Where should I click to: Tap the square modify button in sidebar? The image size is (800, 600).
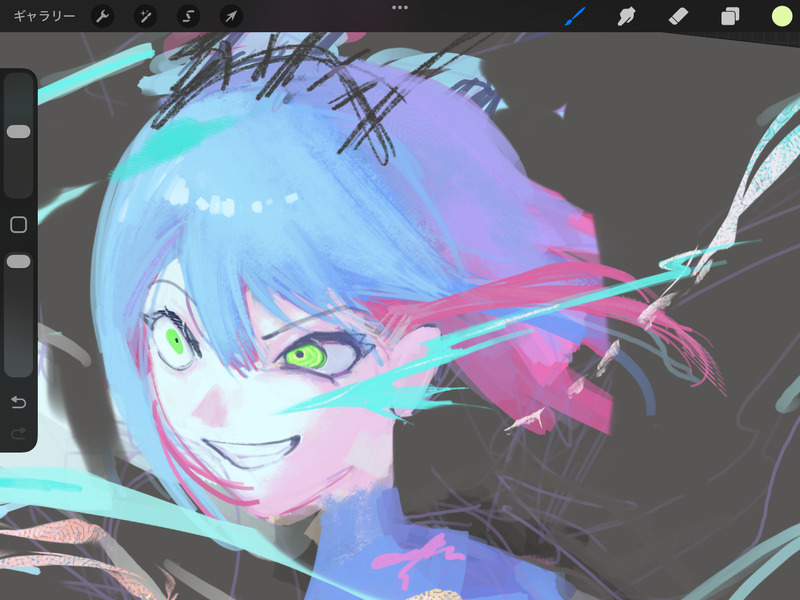click(18, 224)
